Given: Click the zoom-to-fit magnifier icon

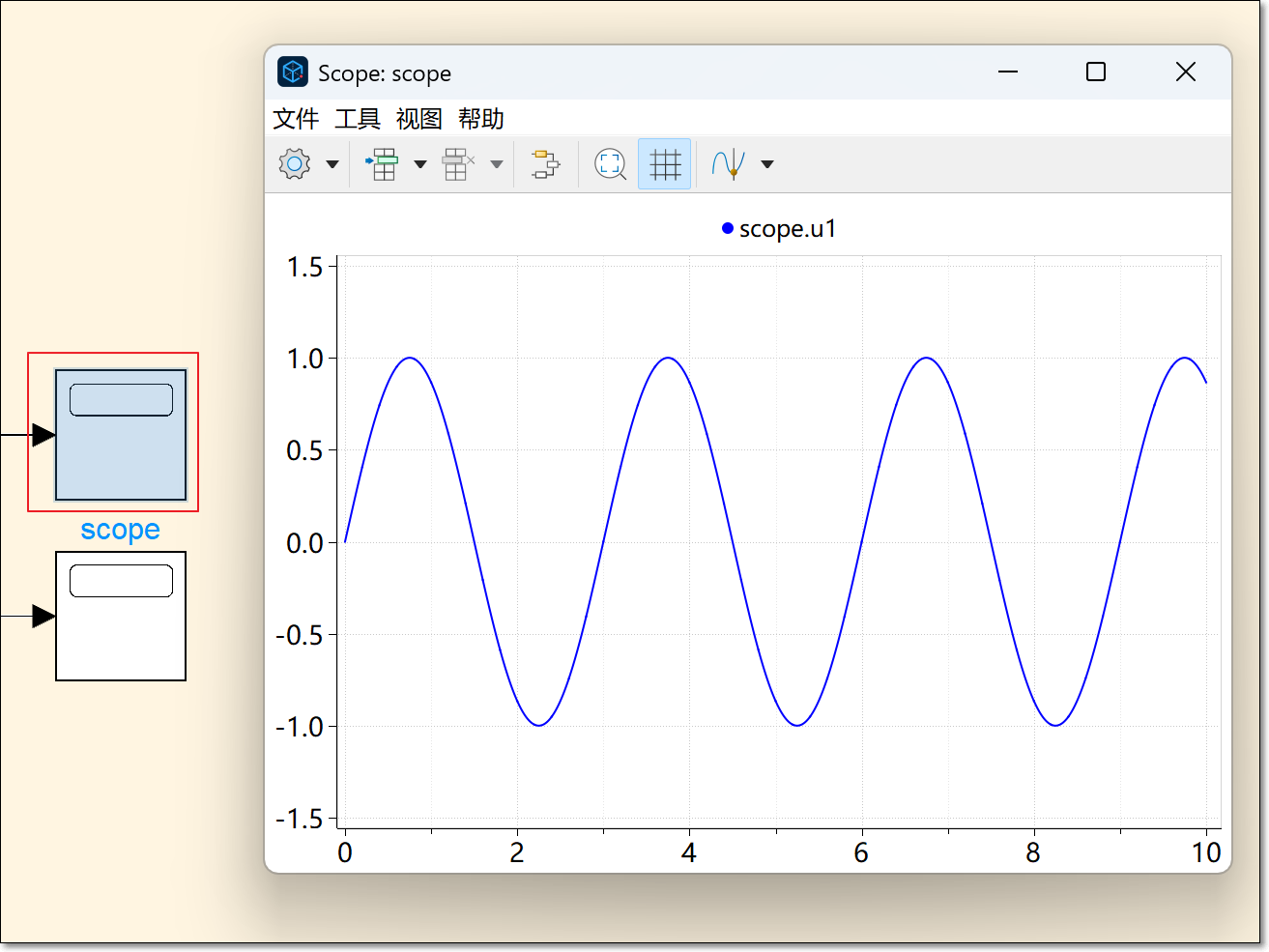Looking at the screenshot, I should pyautogui.click(x=610, y=164).
